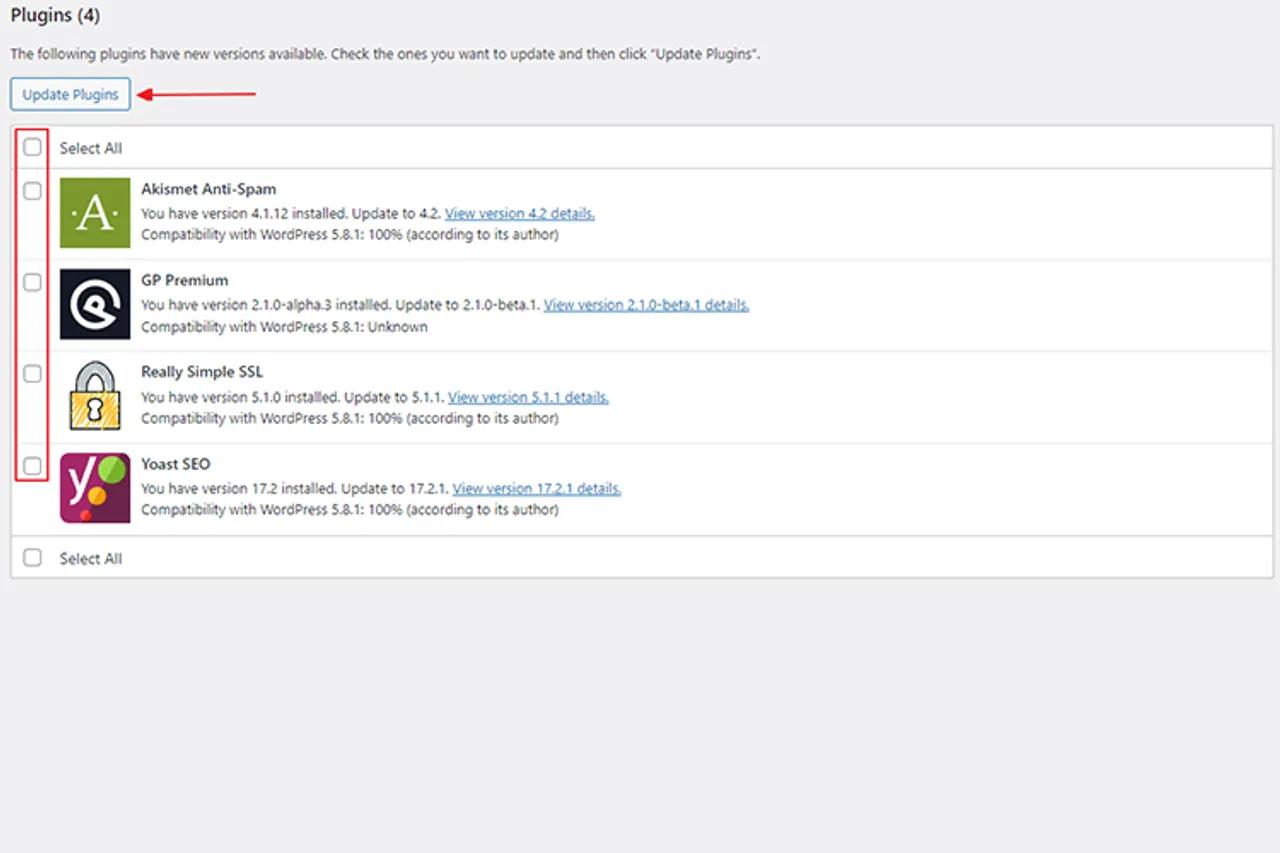Image resolution: width=1280 pixels, height=853 pixels.
Task: Open View version 4.2 details link
Action: pos(520,213)
